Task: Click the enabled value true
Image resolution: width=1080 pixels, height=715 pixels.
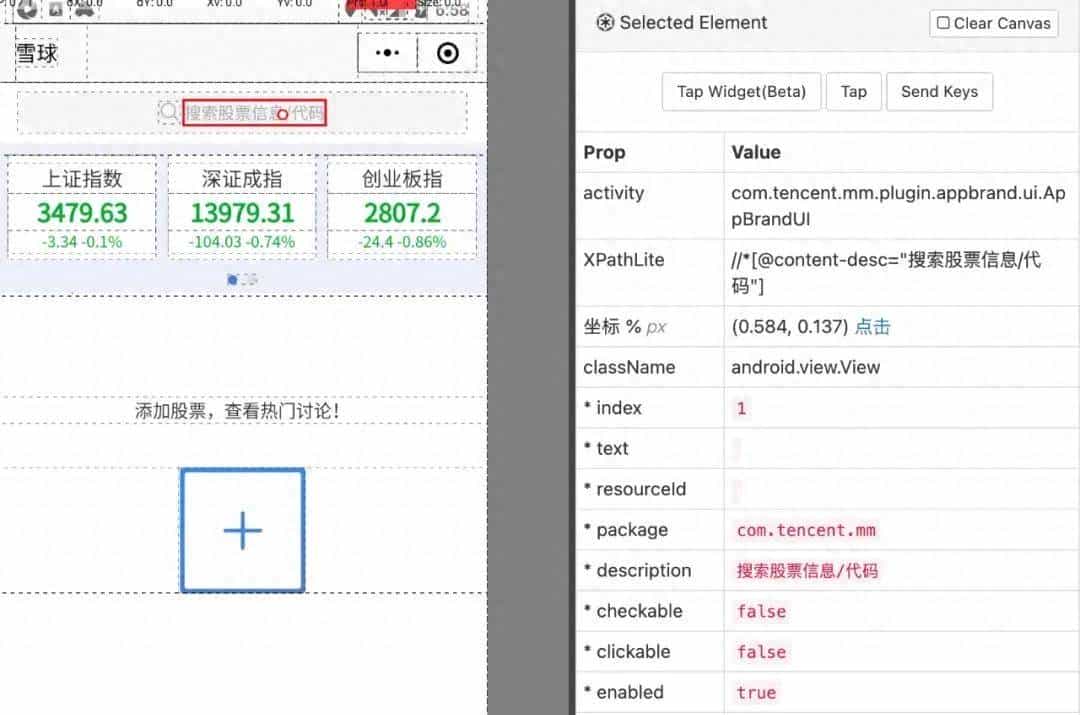Action: point(756,692)
